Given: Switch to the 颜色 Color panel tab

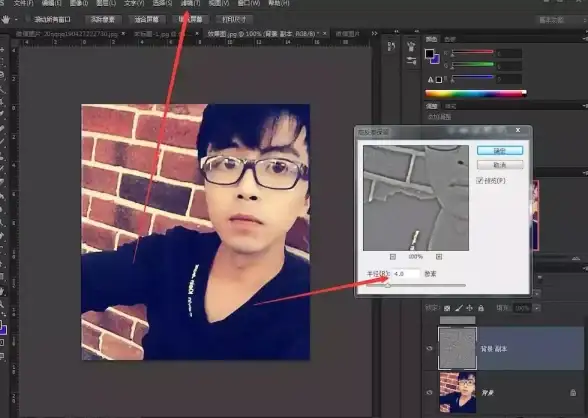Looking at the screenshot, I should (x=431, y=39).
